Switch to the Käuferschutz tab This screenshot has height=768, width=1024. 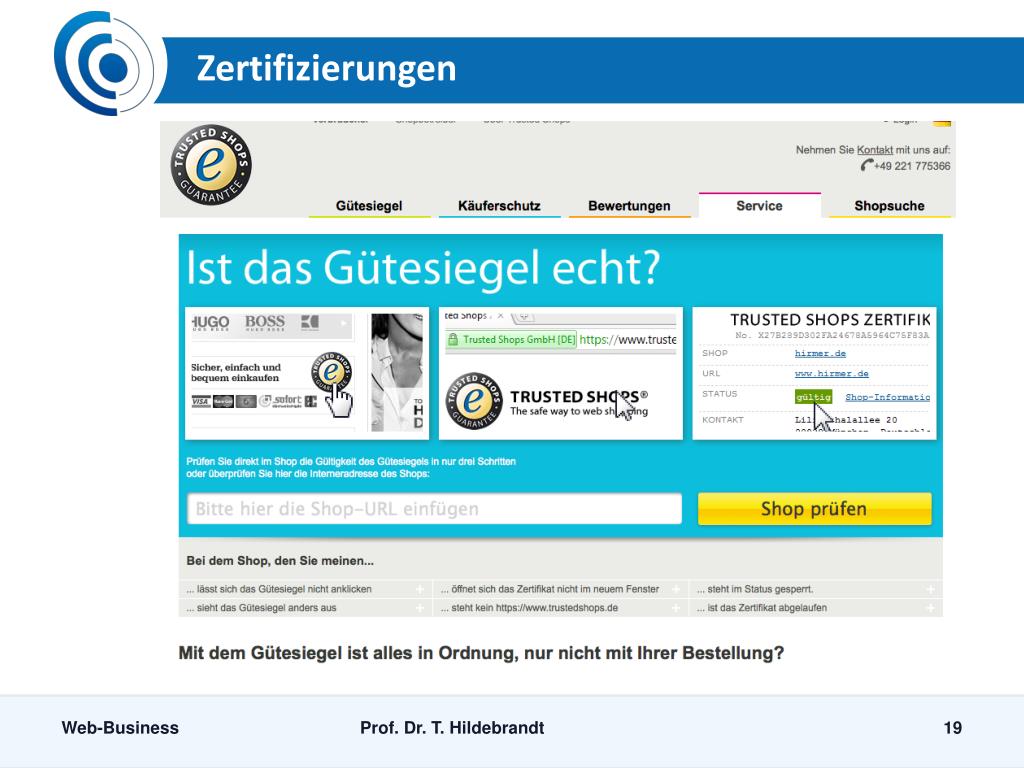tap(499, 206)
